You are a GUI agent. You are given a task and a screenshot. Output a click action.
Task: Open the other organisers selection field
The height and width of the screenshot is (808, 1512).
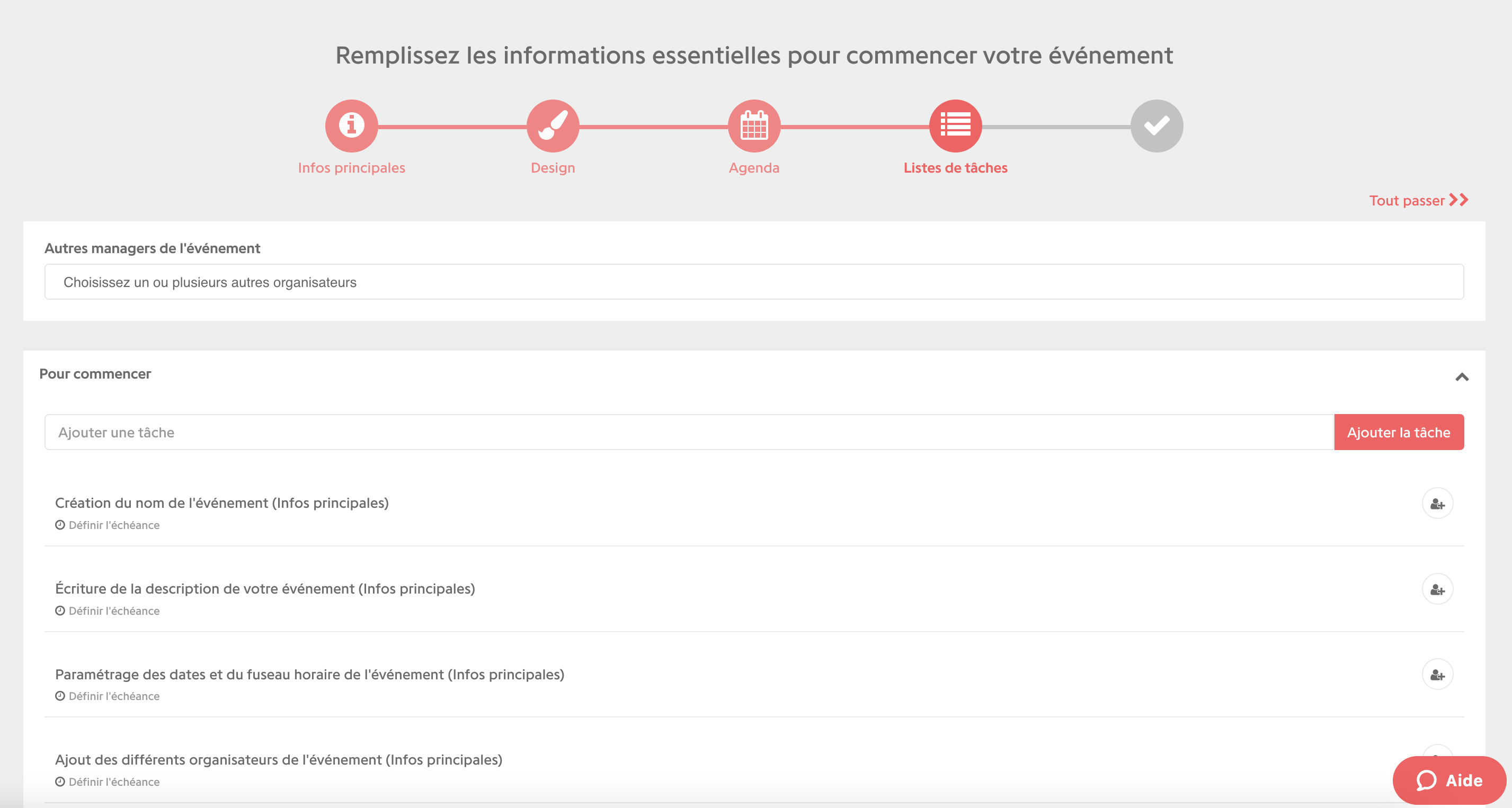[754, 282]
